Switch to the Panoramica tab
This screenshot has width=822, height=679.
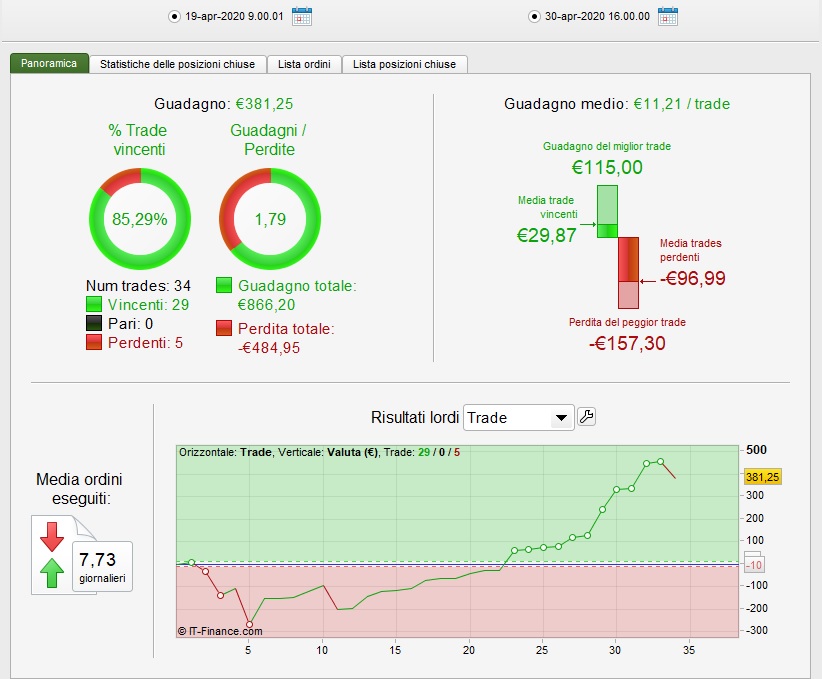[49, 63]
